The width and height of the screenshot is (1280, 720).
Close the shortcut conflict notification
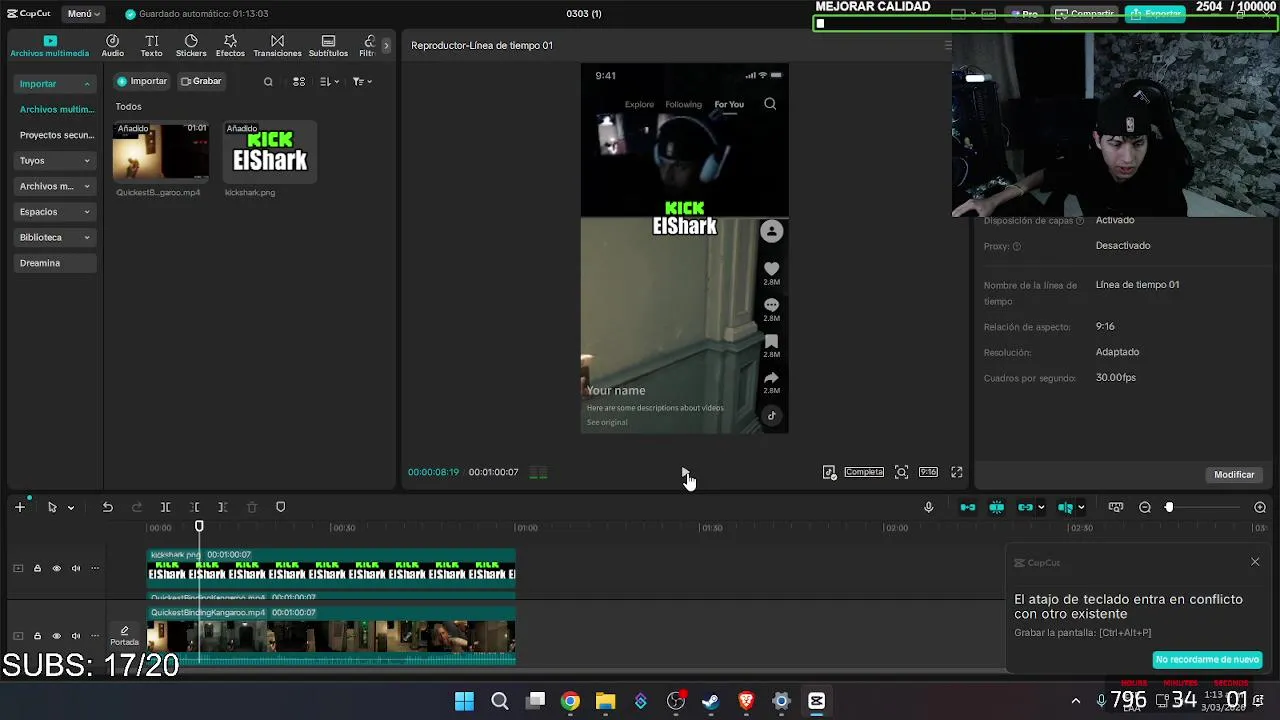(1255, 562)
